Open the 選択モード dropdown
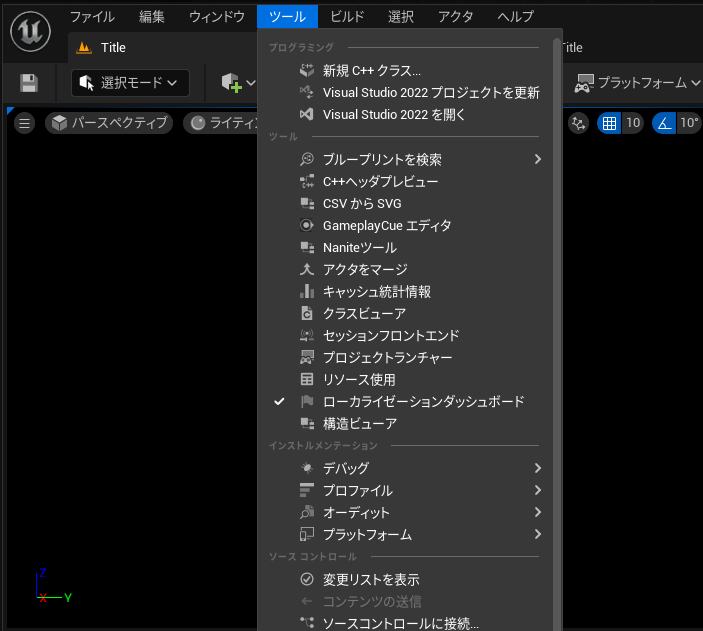 pos(130,83)
